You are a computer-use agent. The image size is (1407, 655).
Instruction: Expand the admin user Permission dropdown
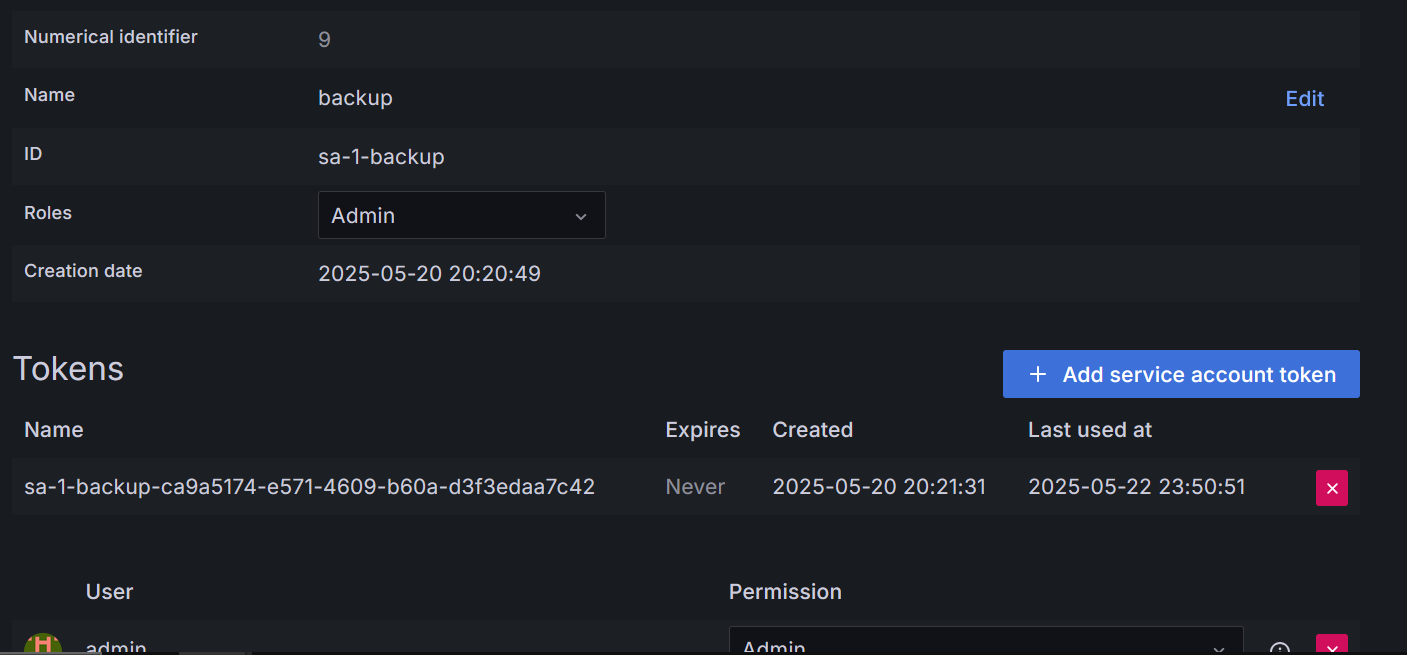(x=985, y=643)
